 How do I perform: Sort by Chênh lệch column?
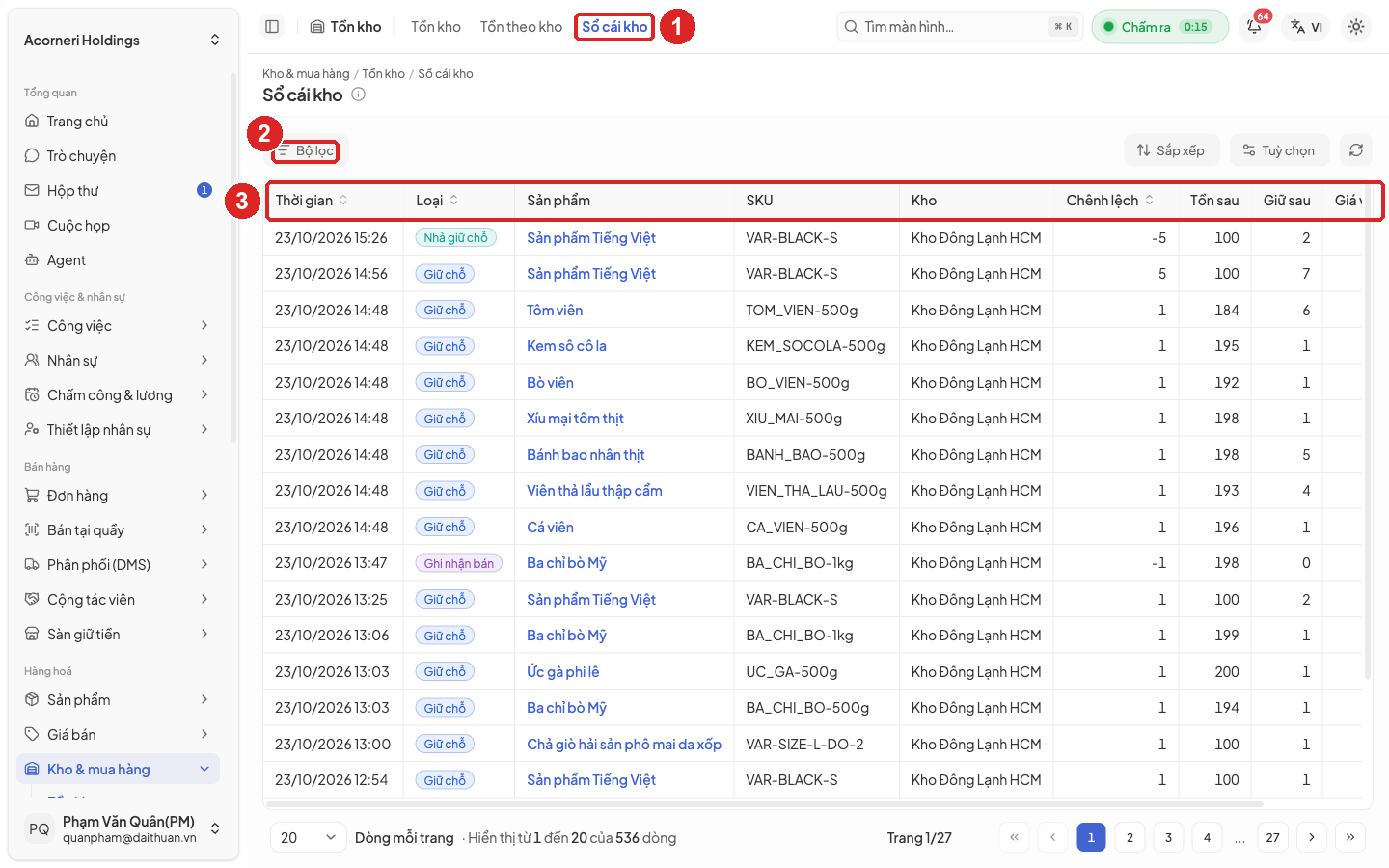coord(1110,201)
